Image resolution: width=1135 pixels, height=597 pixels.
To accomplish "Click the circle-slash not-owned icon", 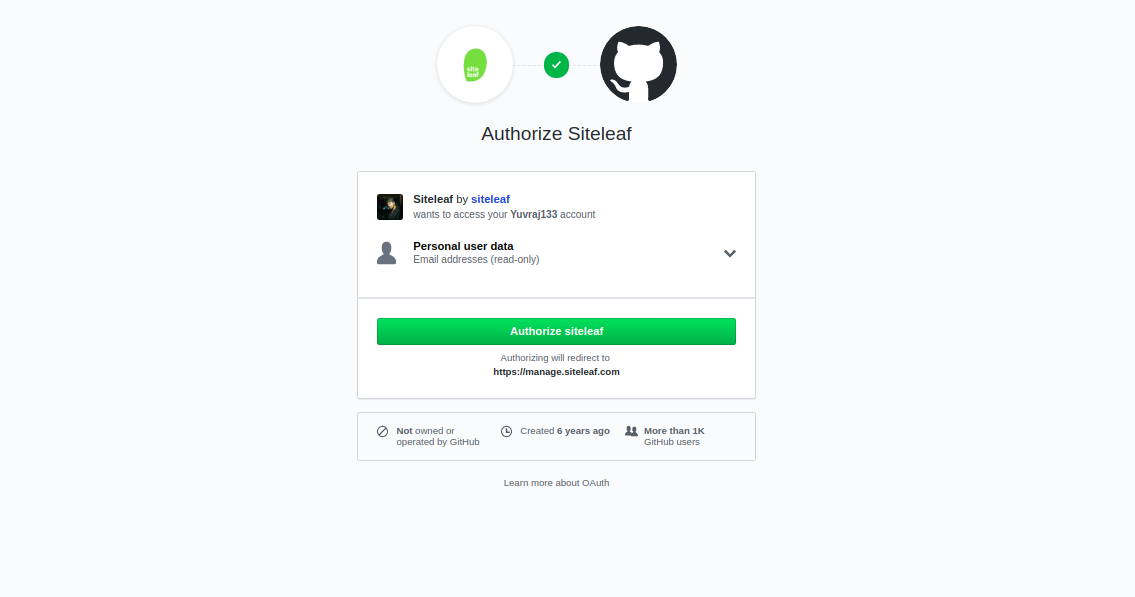I will click(x=382, y=431).
